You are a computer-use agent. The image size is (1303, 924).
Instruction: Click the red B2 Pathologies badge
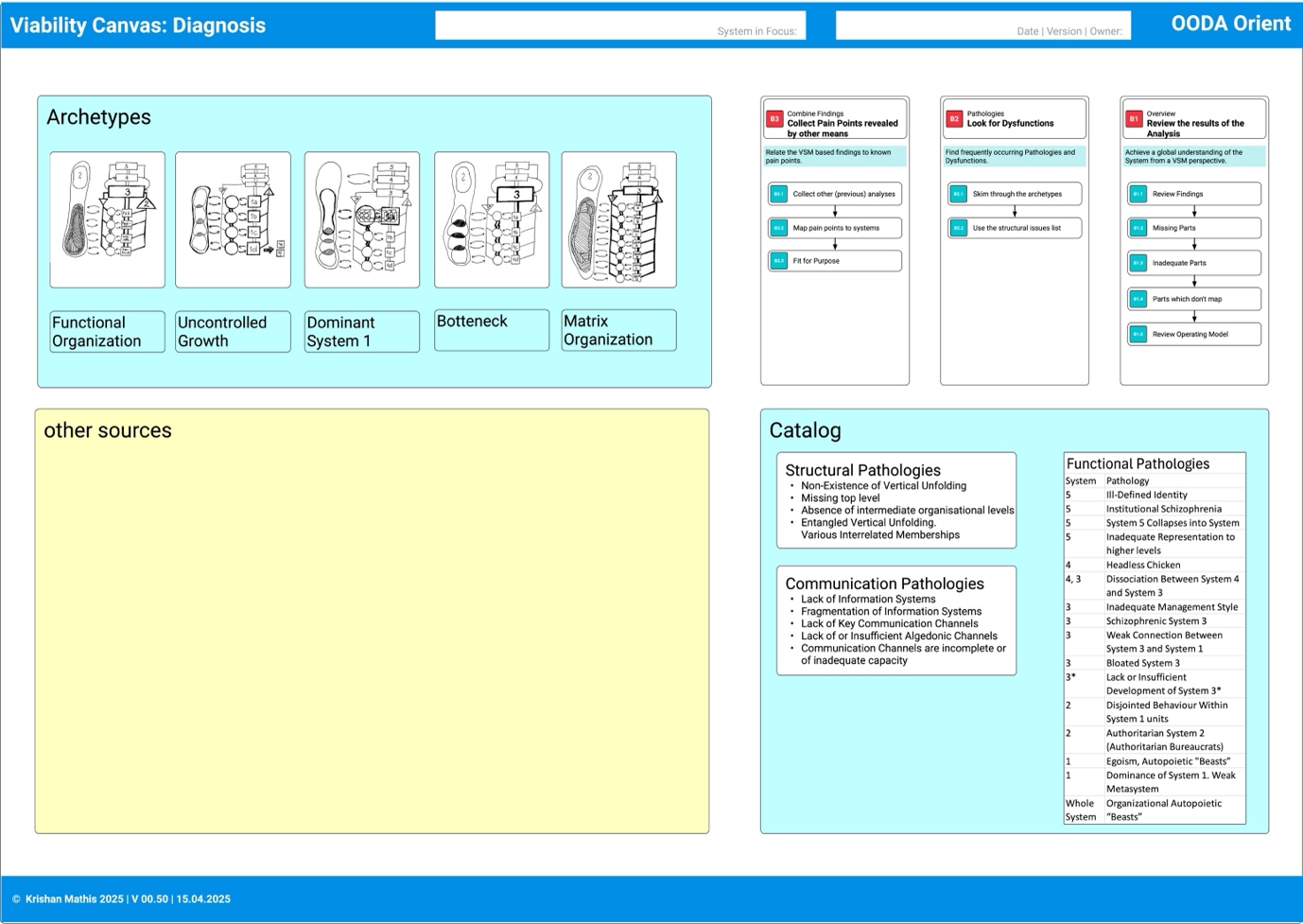pyautogui.click(x=954, y=119)
